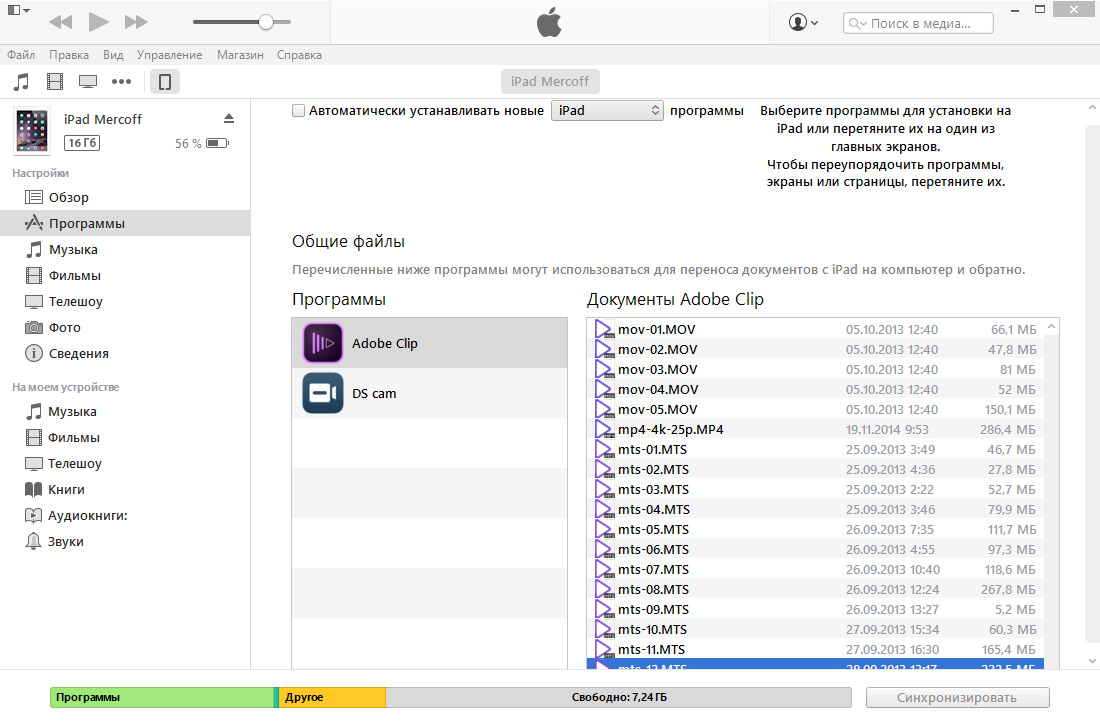Viewport: 1100px width, 725px height.
Task: Select file mts-02.MTS
Action: click(x=815, y=470)
